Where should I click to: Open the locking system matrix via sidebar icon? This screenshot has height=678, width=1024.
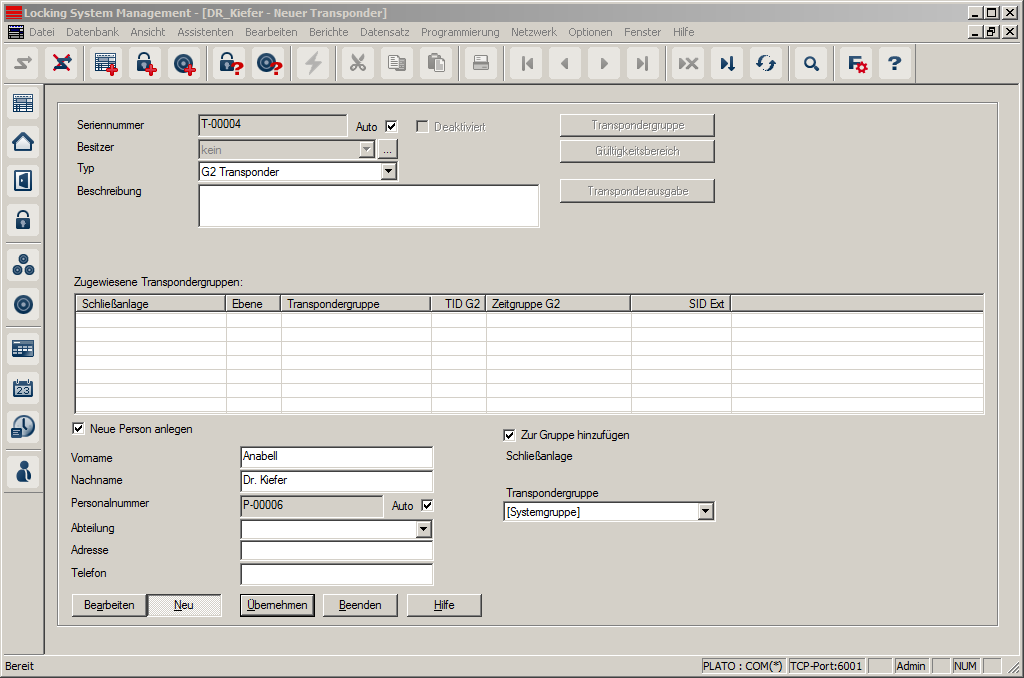pyautogui.click(x=22, y=102)
